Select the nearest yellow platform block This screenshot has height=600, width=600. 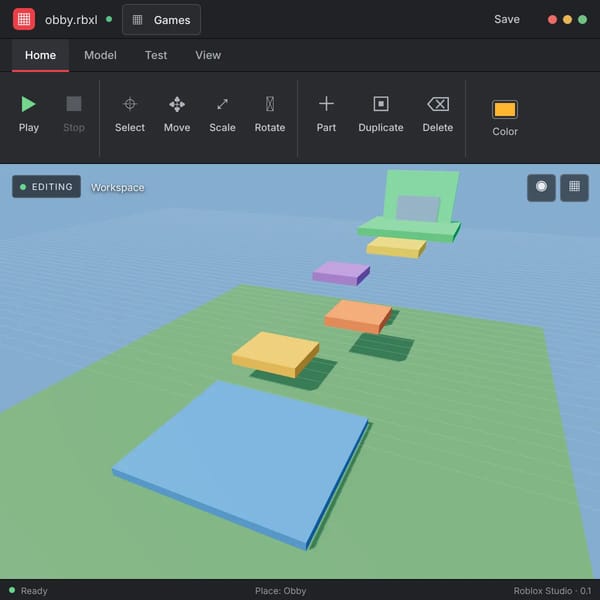tap(276, 354)
